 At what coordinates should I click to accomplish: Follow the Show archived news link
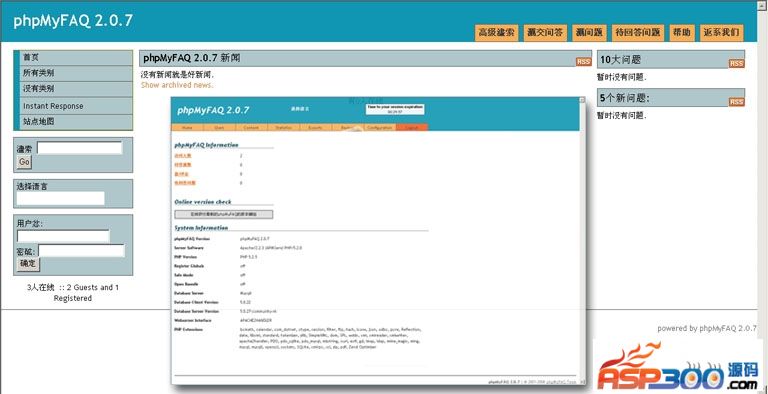coord(177,85)
